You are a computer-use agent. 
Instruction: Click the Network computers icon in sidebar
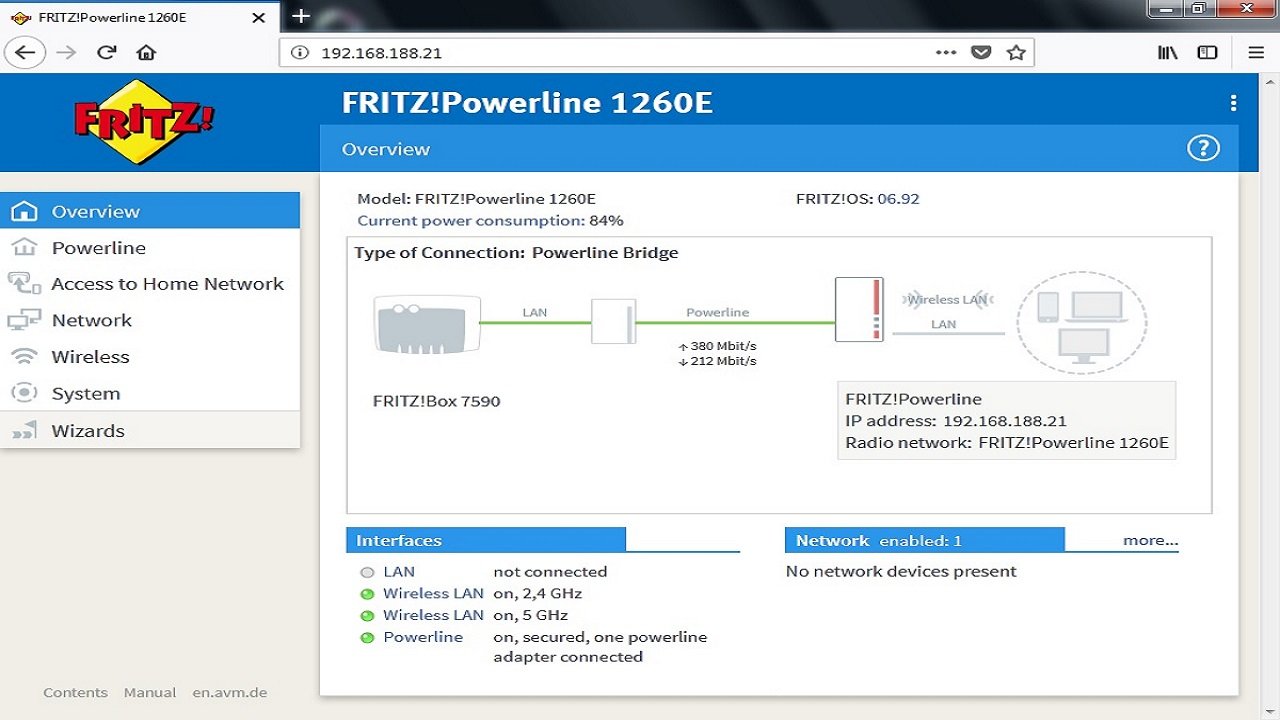pyautogui.click(x=24, y=320)
